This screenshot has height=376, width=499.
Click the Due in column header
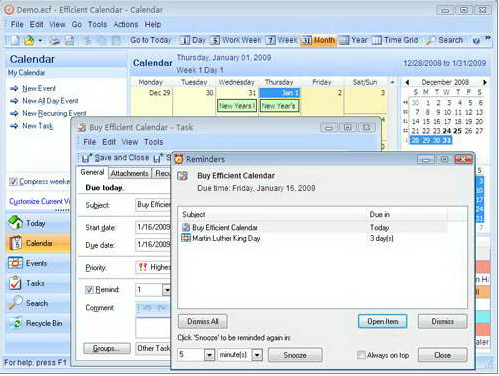[407, 215]
